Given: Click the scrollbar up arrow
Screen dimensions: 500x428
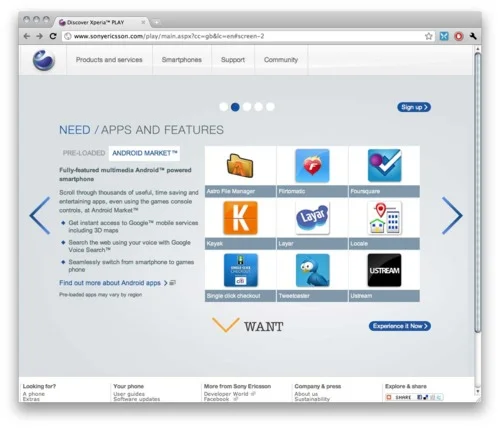Looking at the screenshot, I should pyautogui.click(x=477, y=49).
